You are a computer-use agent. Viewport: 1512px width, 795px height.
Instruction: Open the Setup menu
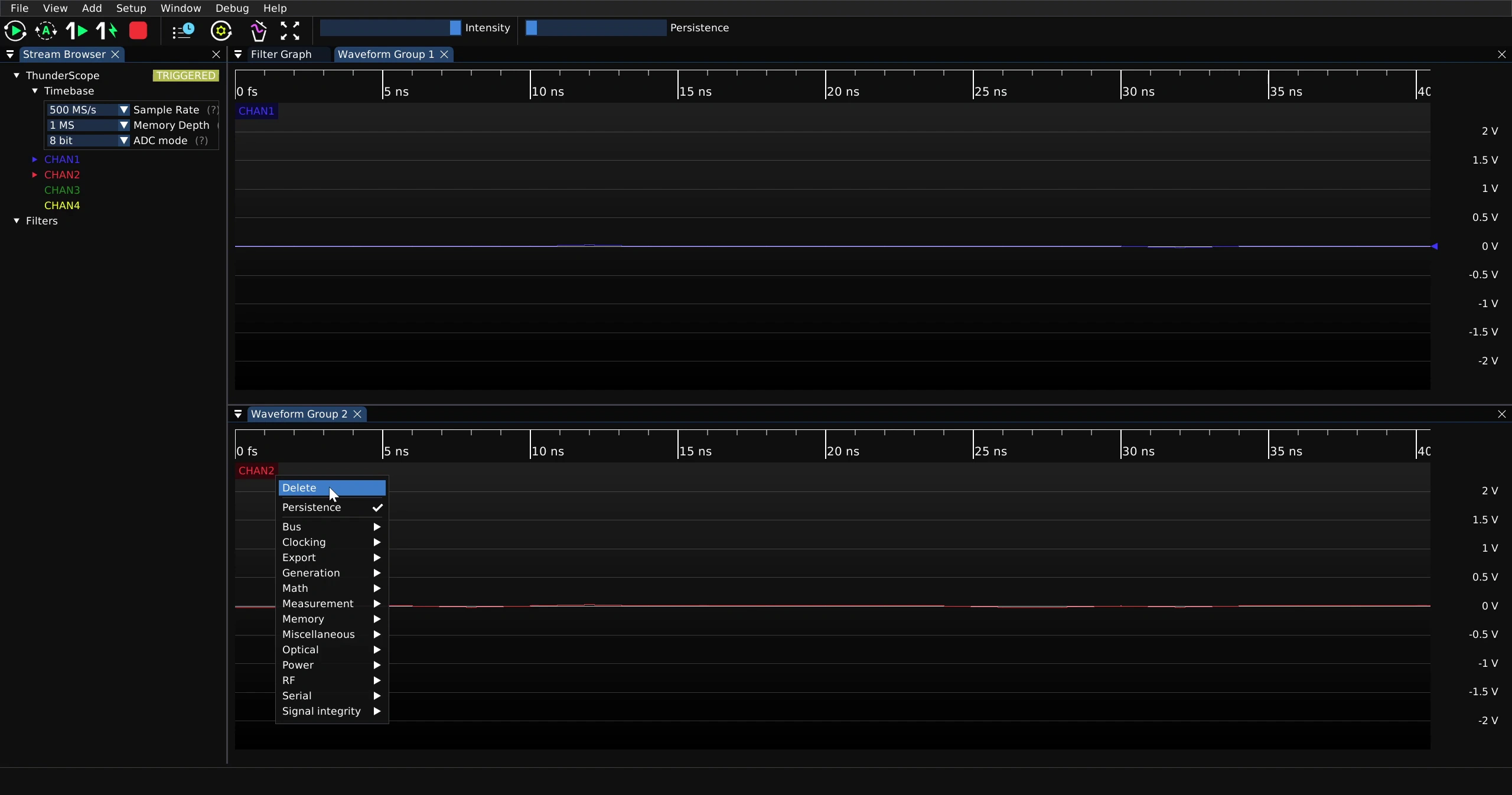point(131,8)
